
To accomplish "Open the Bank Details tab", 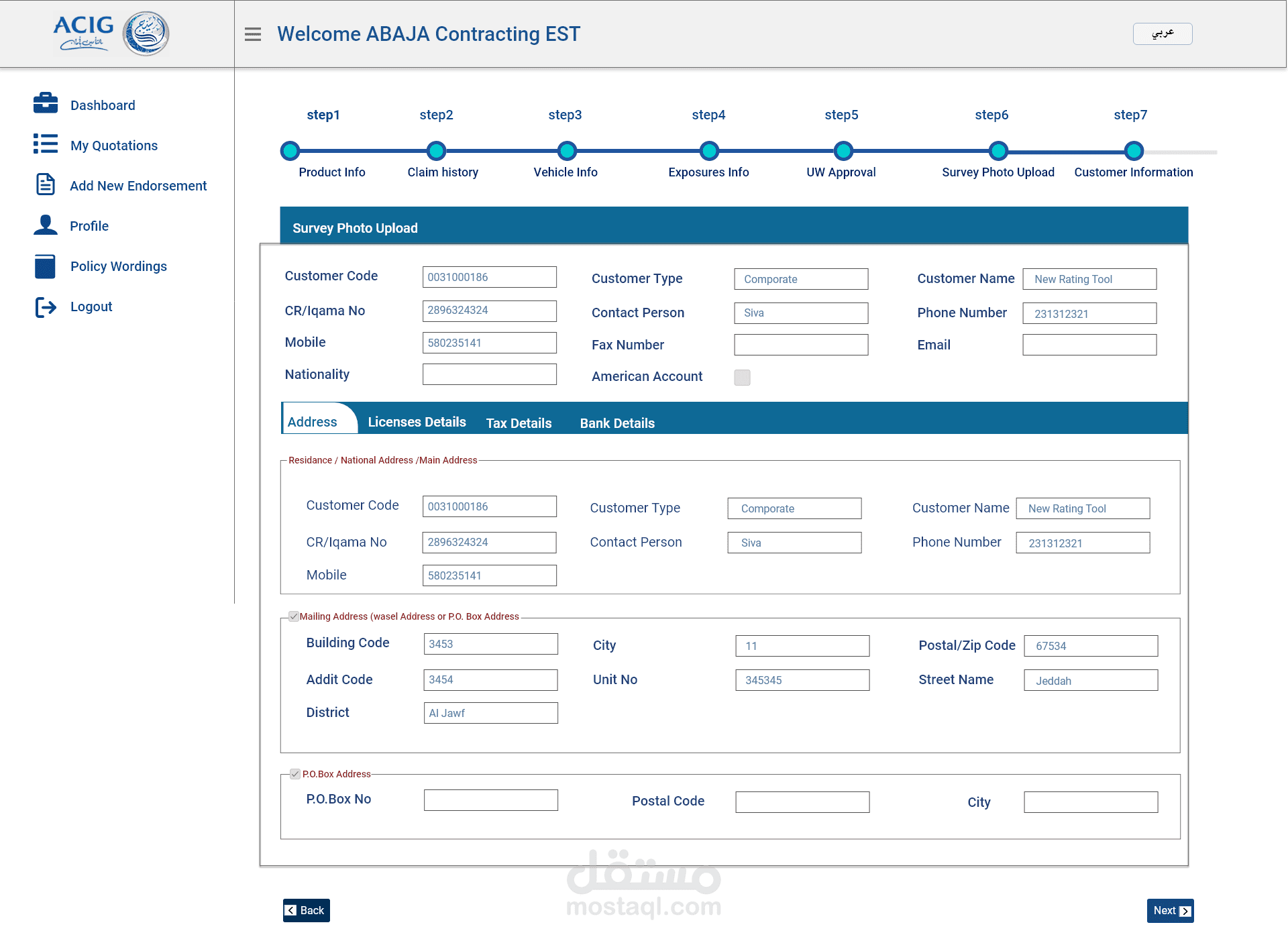I will pyautogui.click(x=617, y=423).
